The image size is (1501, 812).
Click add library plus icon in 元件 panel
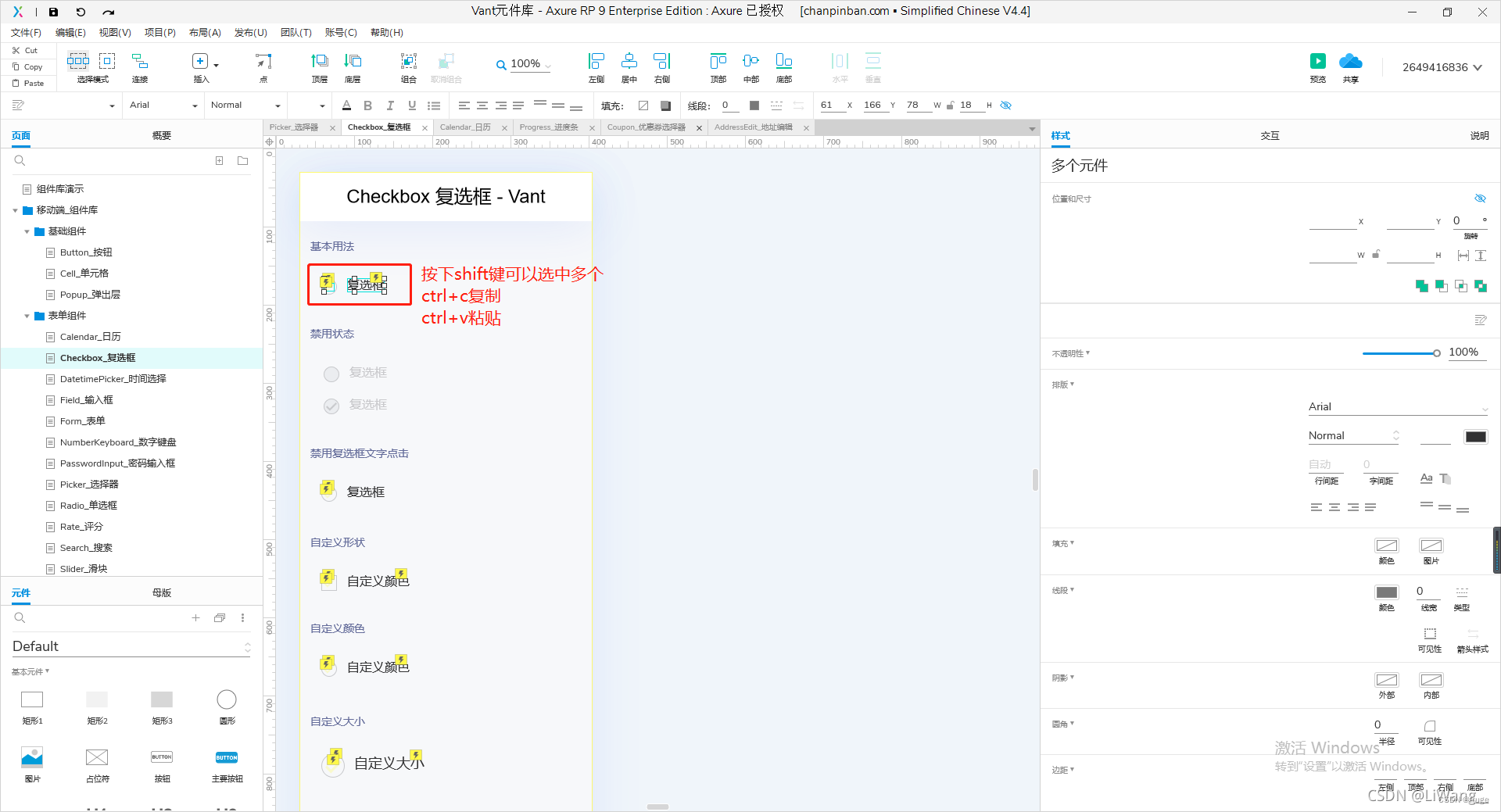195,617
